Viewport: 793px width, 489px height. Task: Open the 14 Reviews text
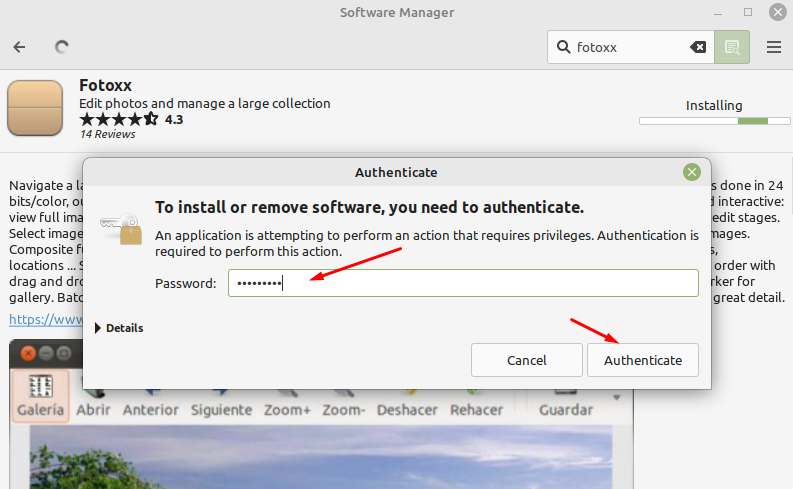tap(107, 134)
